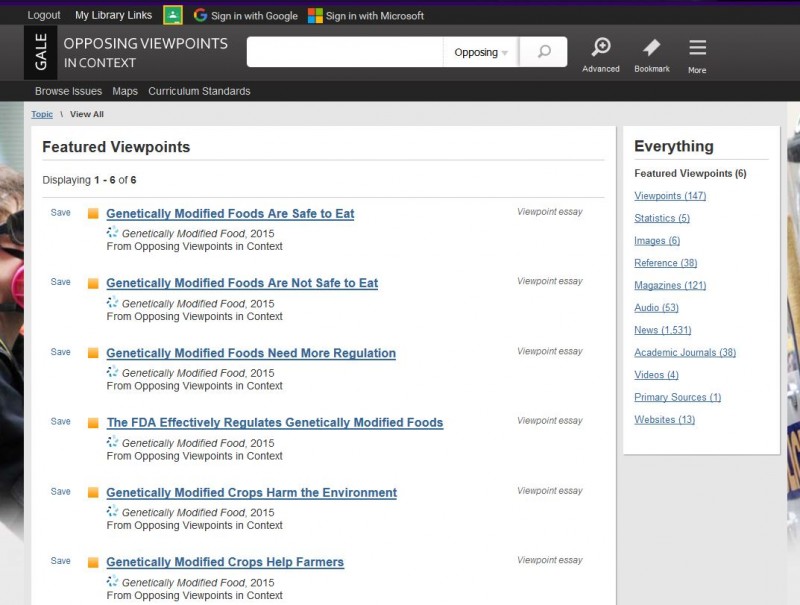The height and width of the screenshot is (605, 800).
Task: Save the 'Are Safe to Eat' essay
Action: click(60, 213)
